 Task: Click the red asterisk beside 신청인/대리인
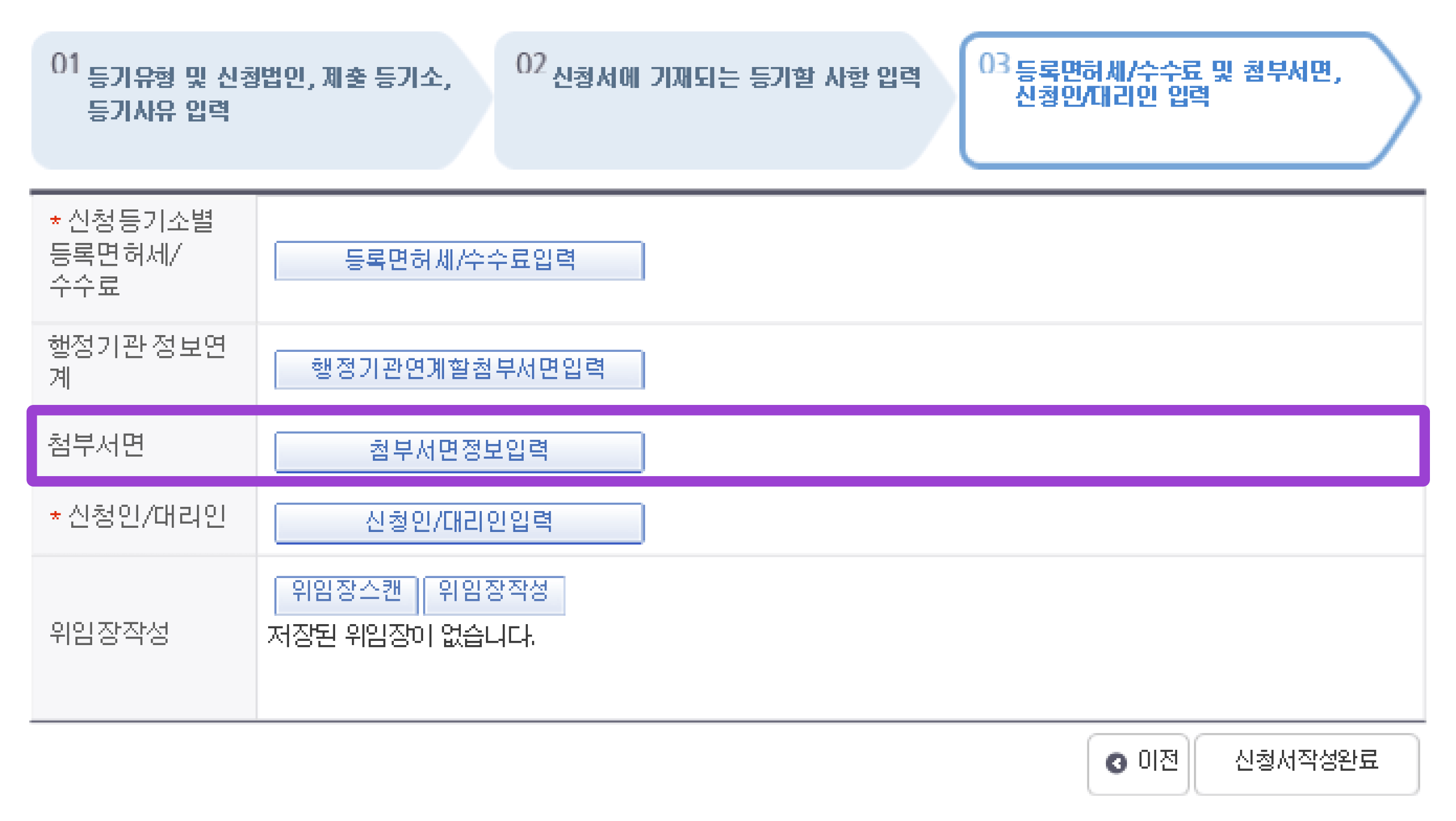[x=55, y=516]
